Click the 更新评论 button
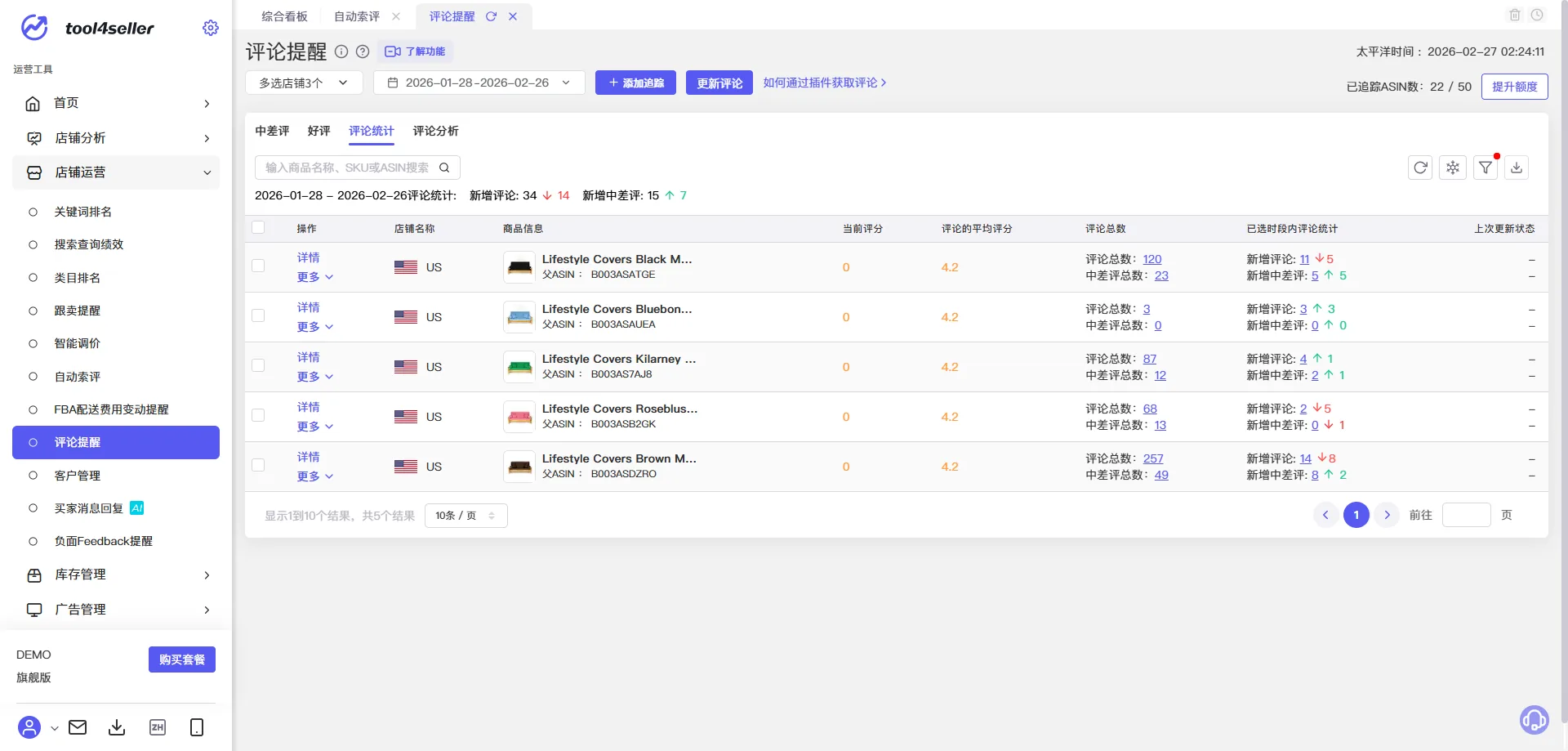 click(x=719, y=83)
